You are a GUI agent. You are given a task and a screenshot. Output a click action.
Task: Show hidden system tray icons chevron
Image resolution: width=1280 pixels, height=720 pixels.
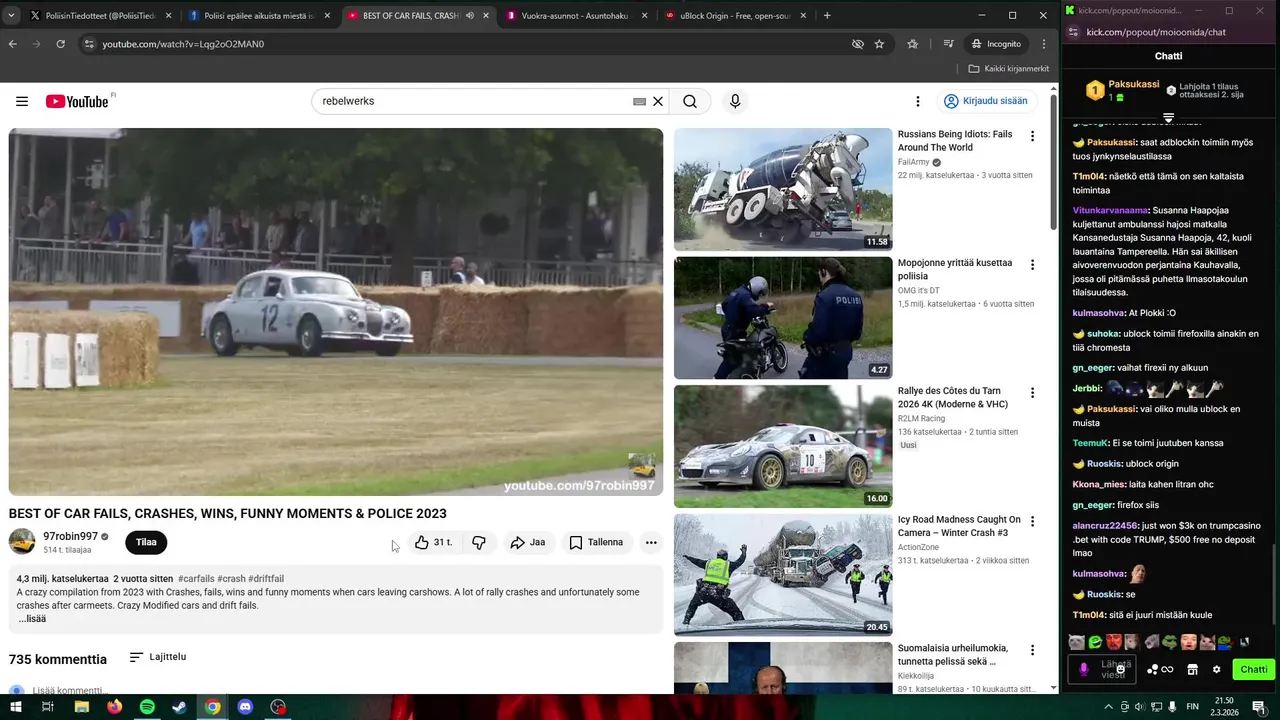click(1109, 707)
